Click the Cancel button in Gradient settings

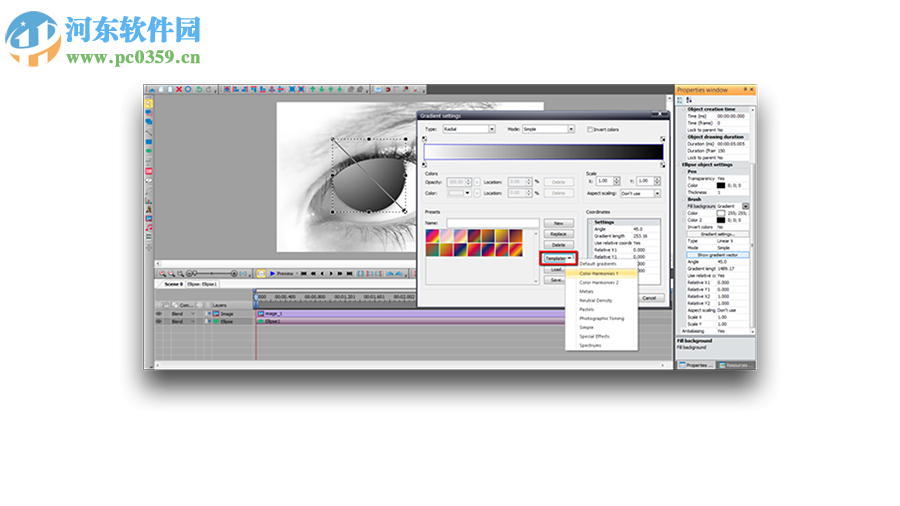[649, 298]
